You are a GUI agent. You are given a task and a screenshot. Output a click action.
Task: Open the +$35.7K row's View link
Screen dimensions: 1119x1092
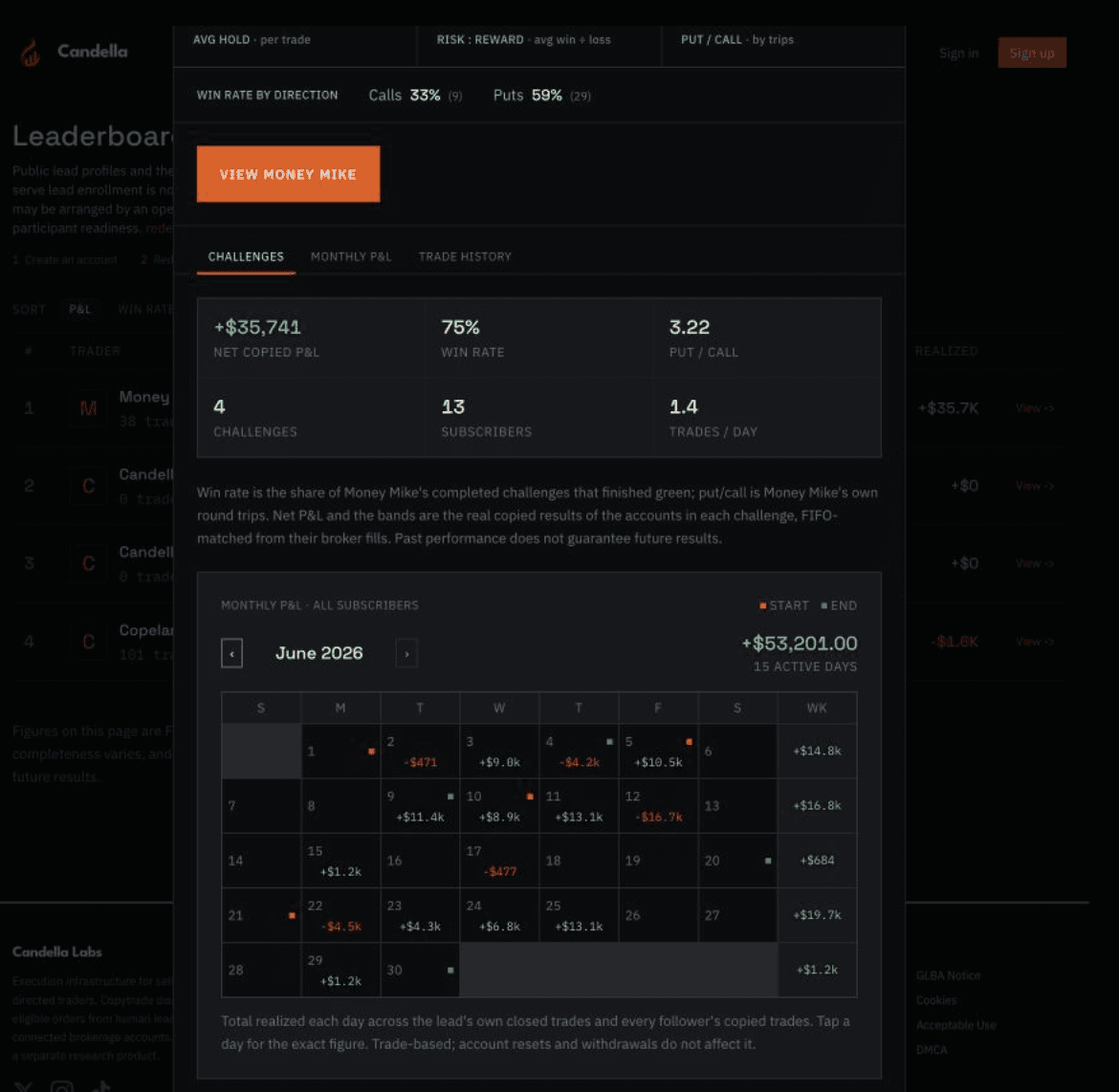(1034, 408)
